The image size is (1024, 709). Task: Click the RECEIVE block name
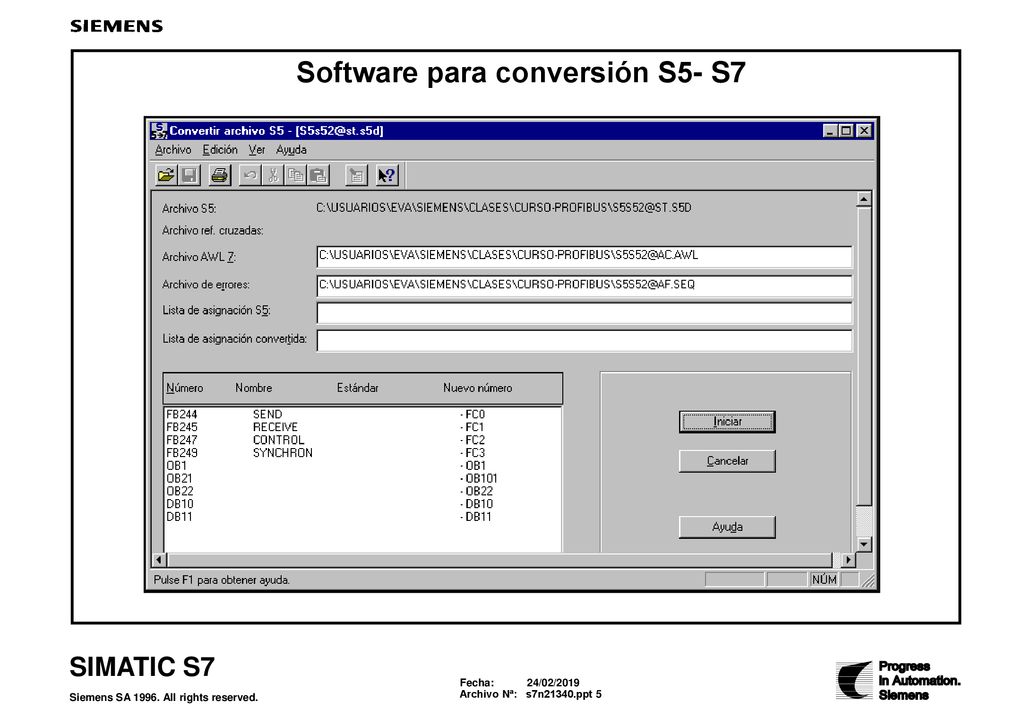[x=275, y=428]
